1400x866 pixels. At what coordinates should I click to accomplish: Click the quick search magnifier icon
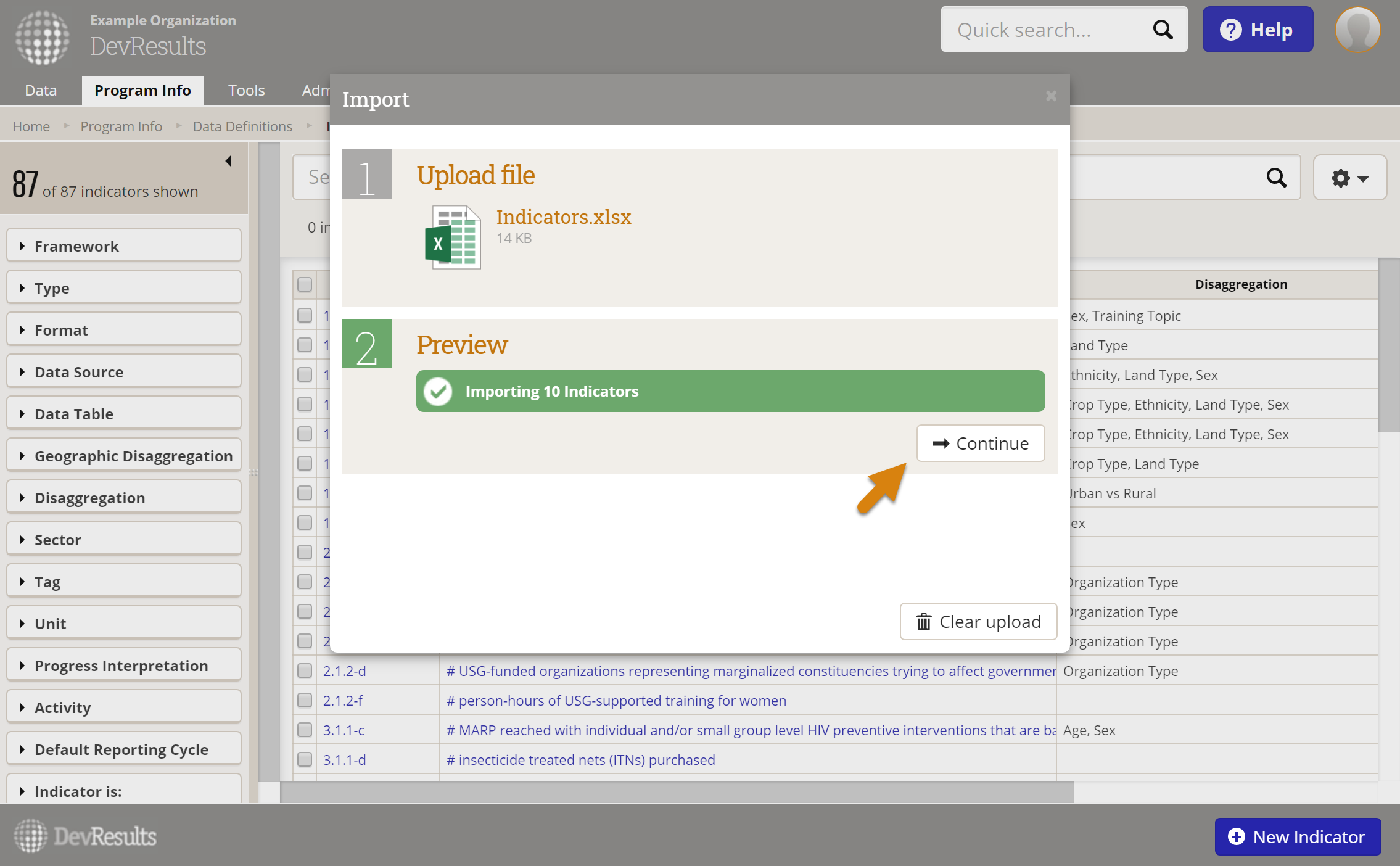[1163, 30]
